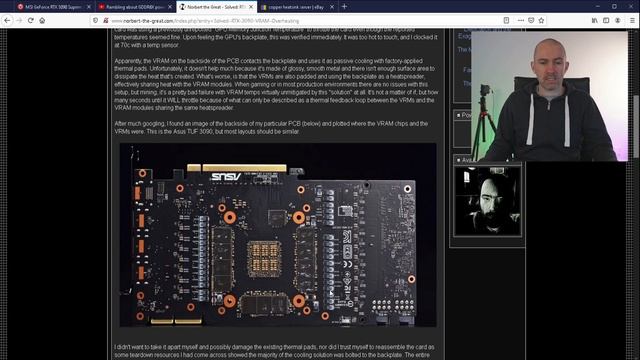Bookmark this page with the star icon
Screen dimensions: 640x360
click(541, 20)
